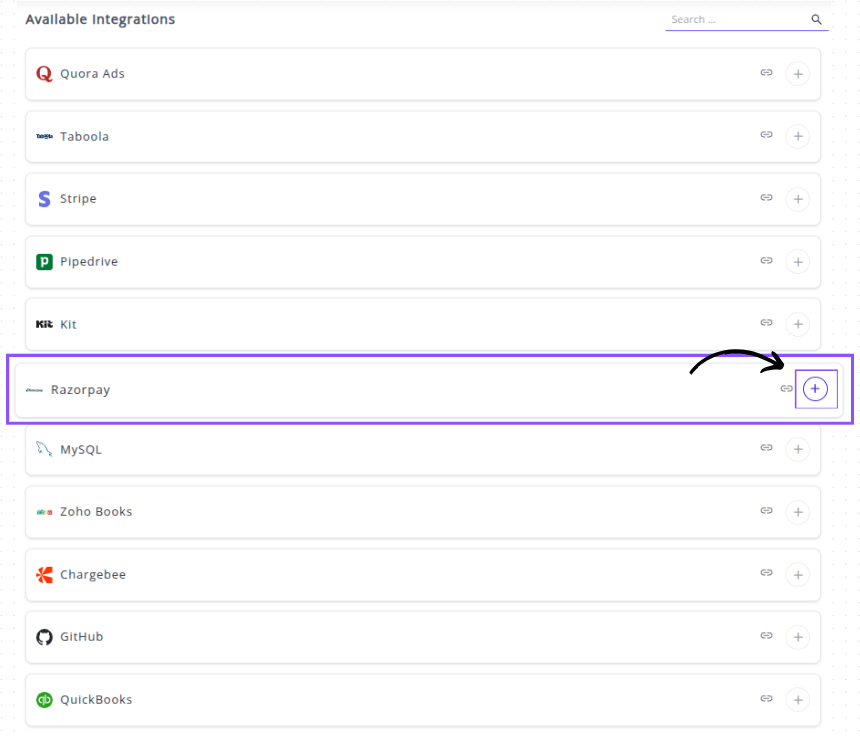Click the Zoho Books logo
Image resolution: width=860 pixels, height=736 pixels.
pyautogui.click(x=44, y=512)
